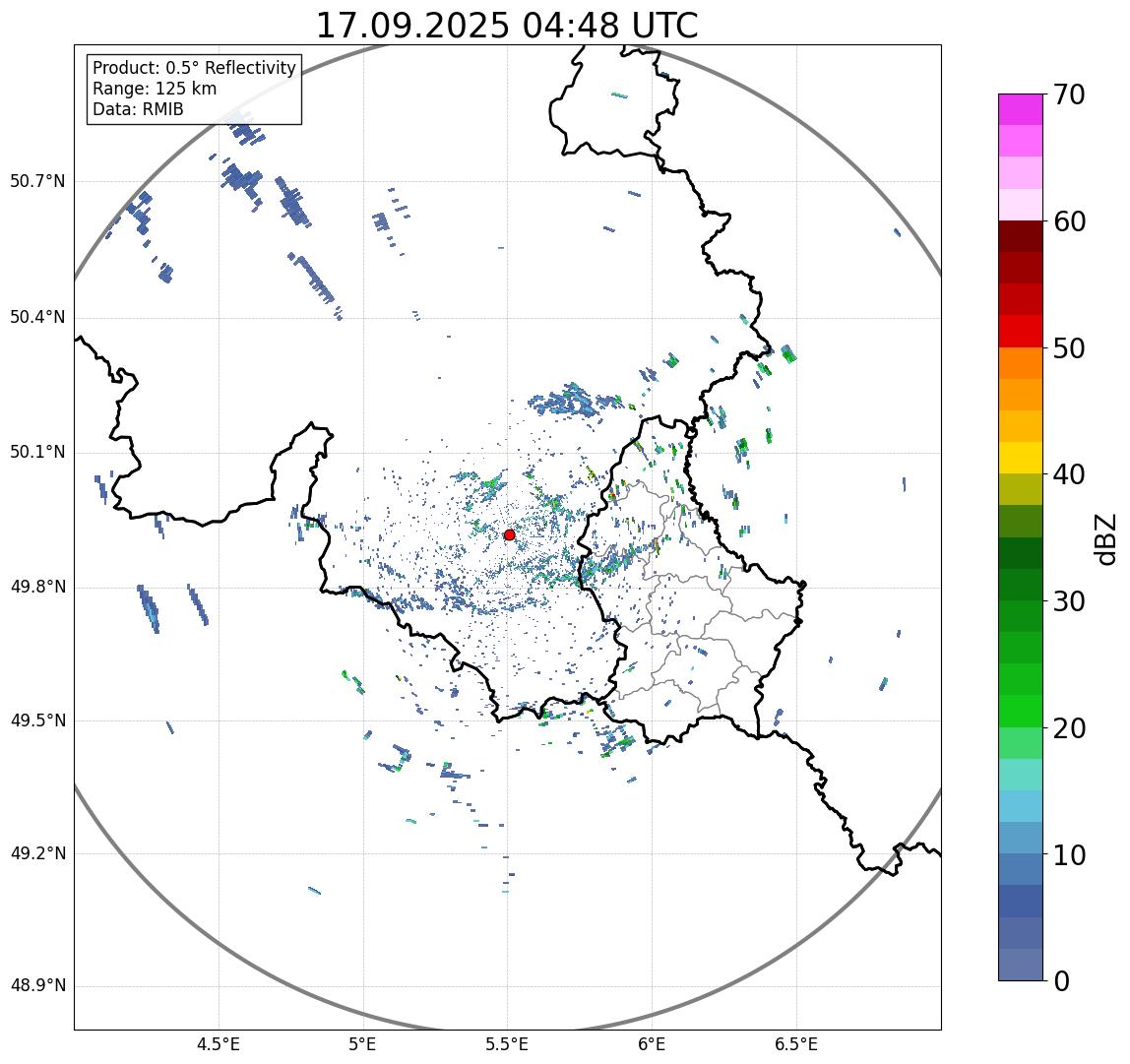Click the 'Range: 125 km' text
Image resolution: width=1130 pixels, height=1064 pixels.
click(x=155, y=89)
